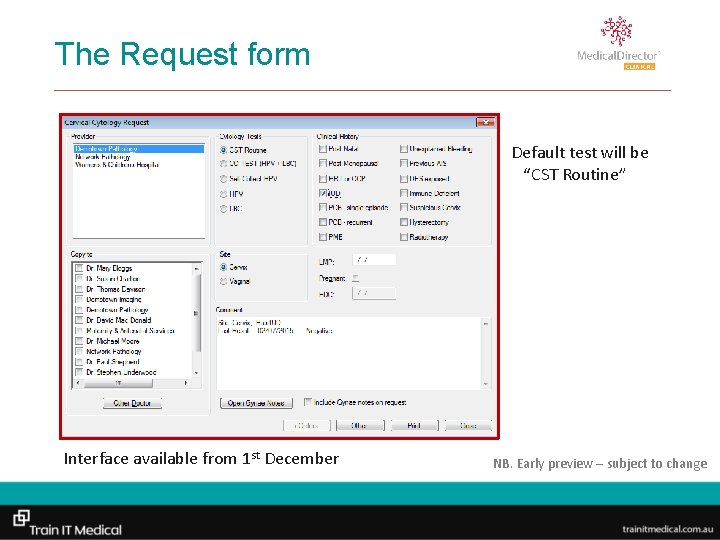Viewport: 720px width, 540px height.
Task: Copy the request to Dr. Mary Bloggs
Action: pos(79,268)
